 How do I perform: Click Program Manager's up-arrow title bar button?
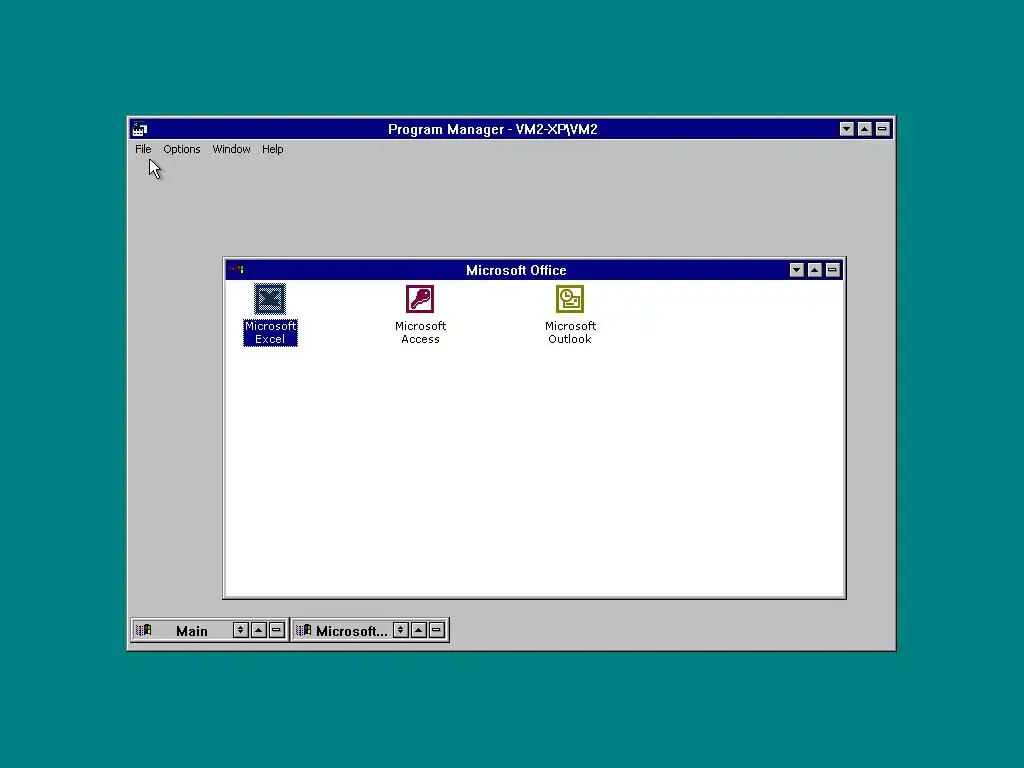(865, 129)
